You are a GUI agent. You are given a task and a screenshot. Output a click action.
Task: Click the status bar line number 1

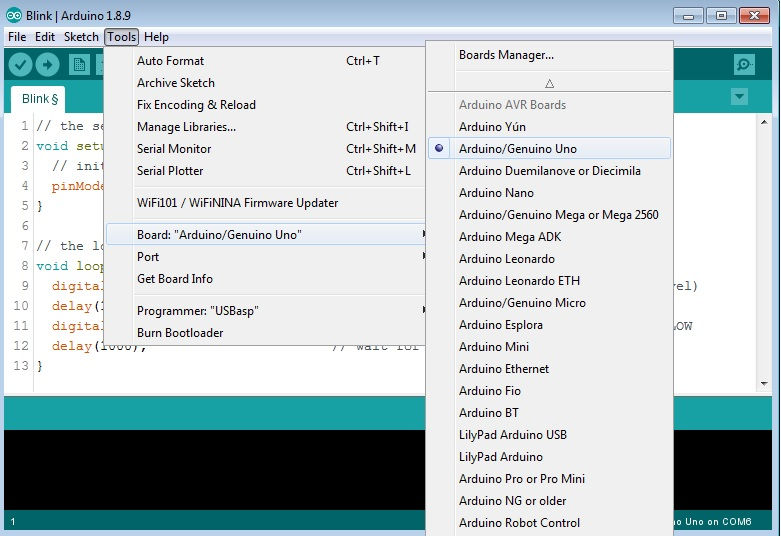(x=12, y=522)
